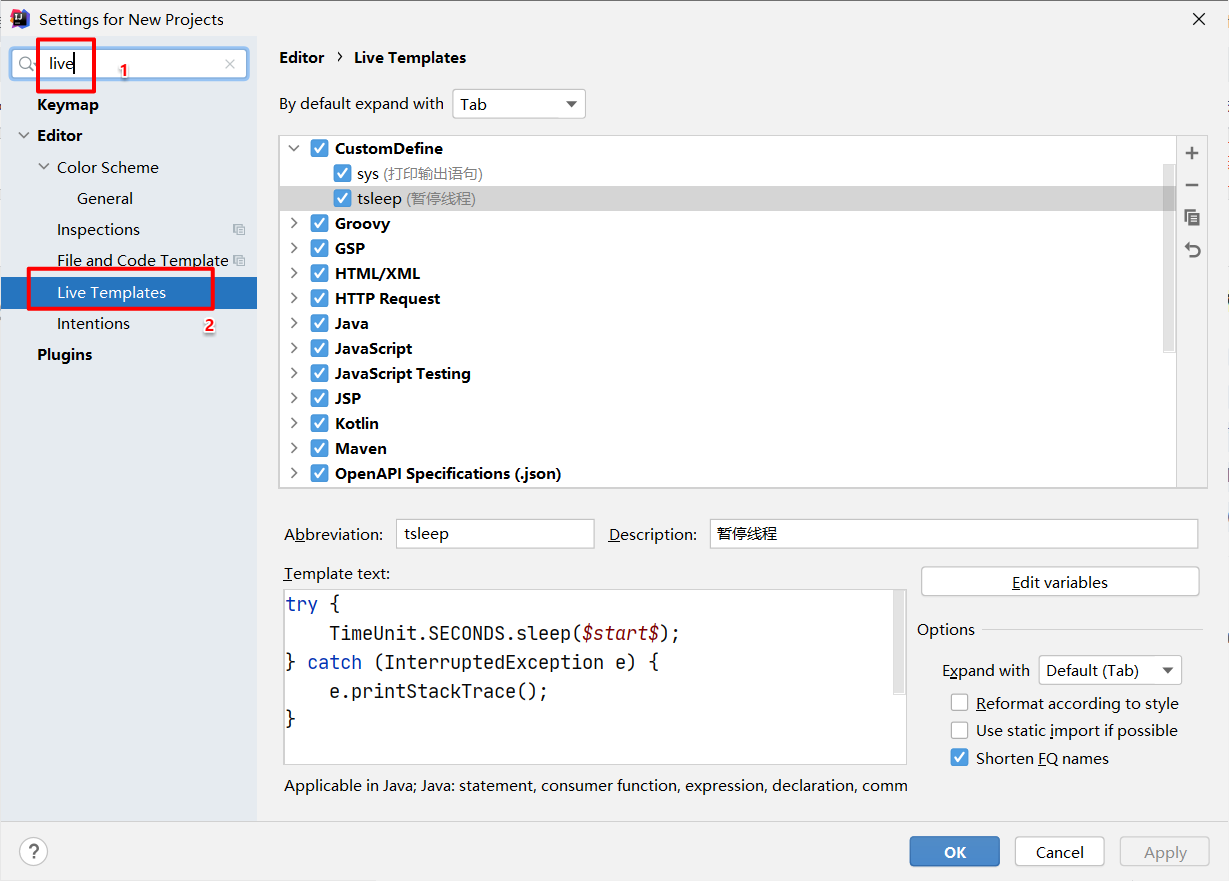Screen dimensions: 1229x881
Task: Disable the tsleep template checkbox
Action: [x=343, y=198]
